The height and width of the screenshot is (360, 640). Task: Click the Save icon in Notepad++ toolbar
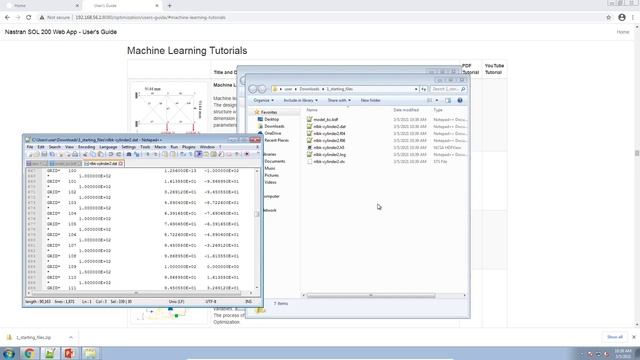44,154
